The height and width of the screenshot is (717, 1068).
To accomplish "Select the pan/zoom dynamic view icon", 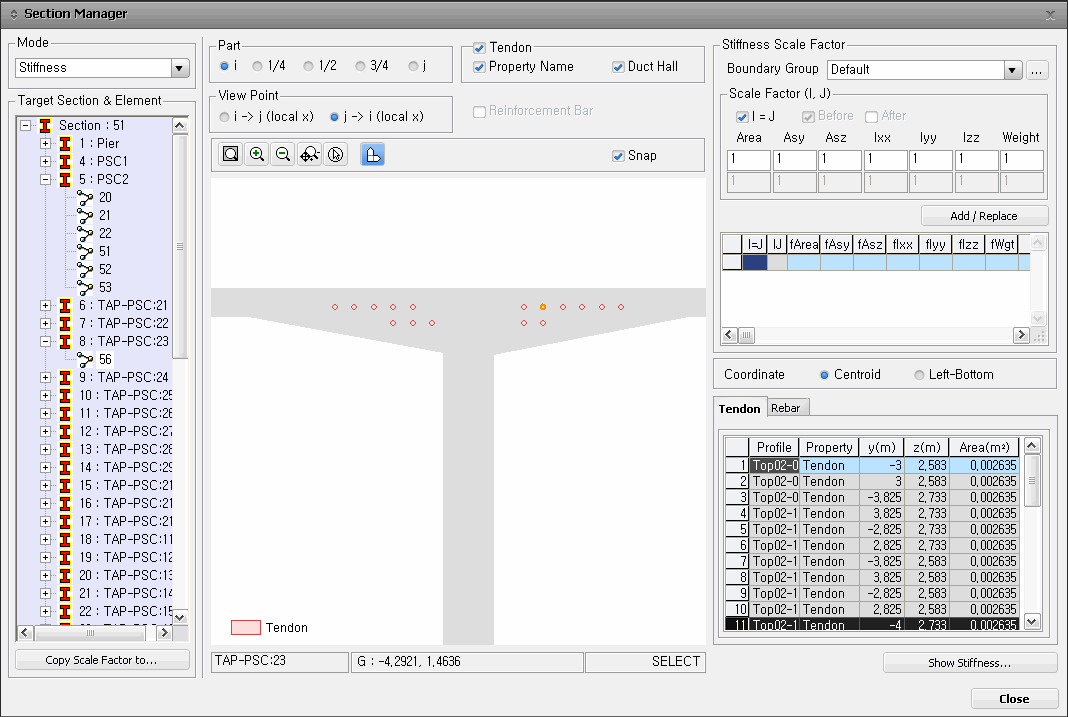I will pyautogui.click(x=309, y=155).
